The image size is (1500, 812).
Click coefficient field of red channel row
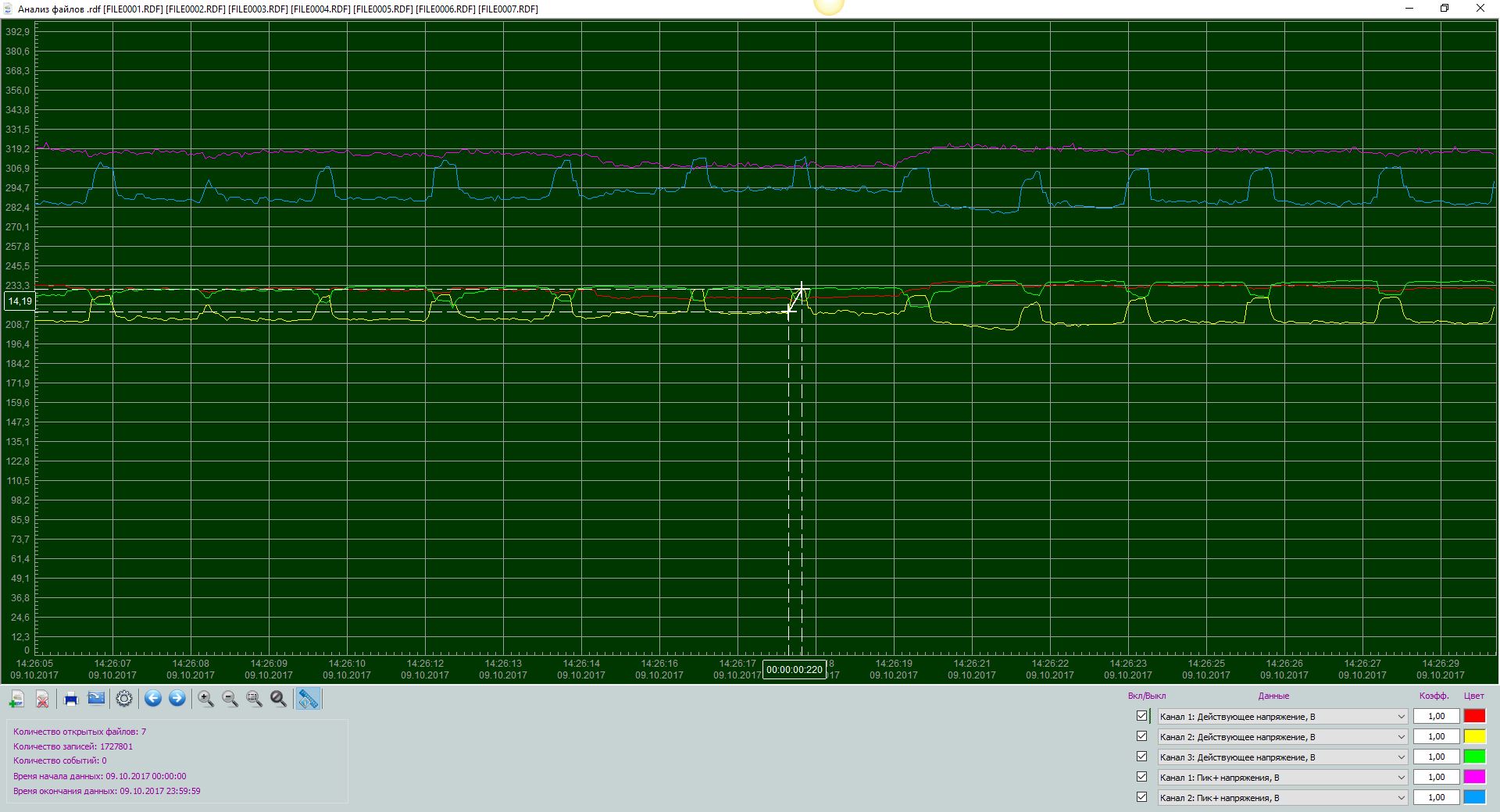click(x=1436, y=716)
